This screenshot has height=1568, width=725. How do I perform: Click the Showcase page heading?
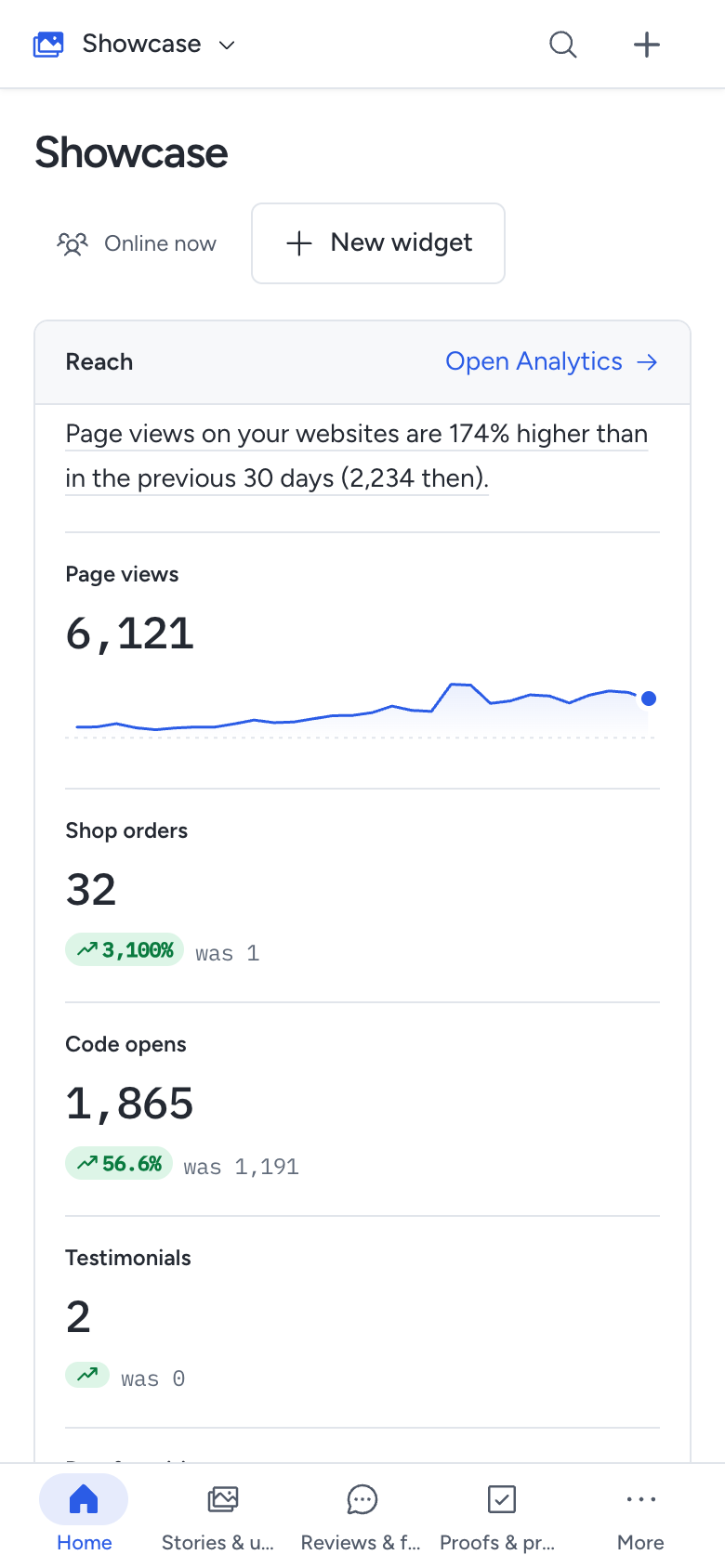pyautogui.click(x=131, y=153)
